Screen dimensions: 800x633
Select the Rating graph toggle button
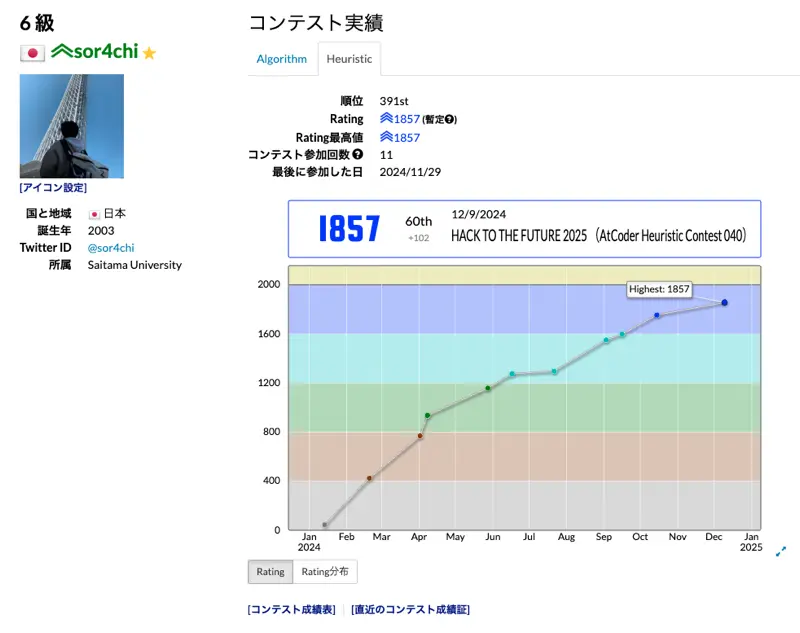(x=270, y=572)
